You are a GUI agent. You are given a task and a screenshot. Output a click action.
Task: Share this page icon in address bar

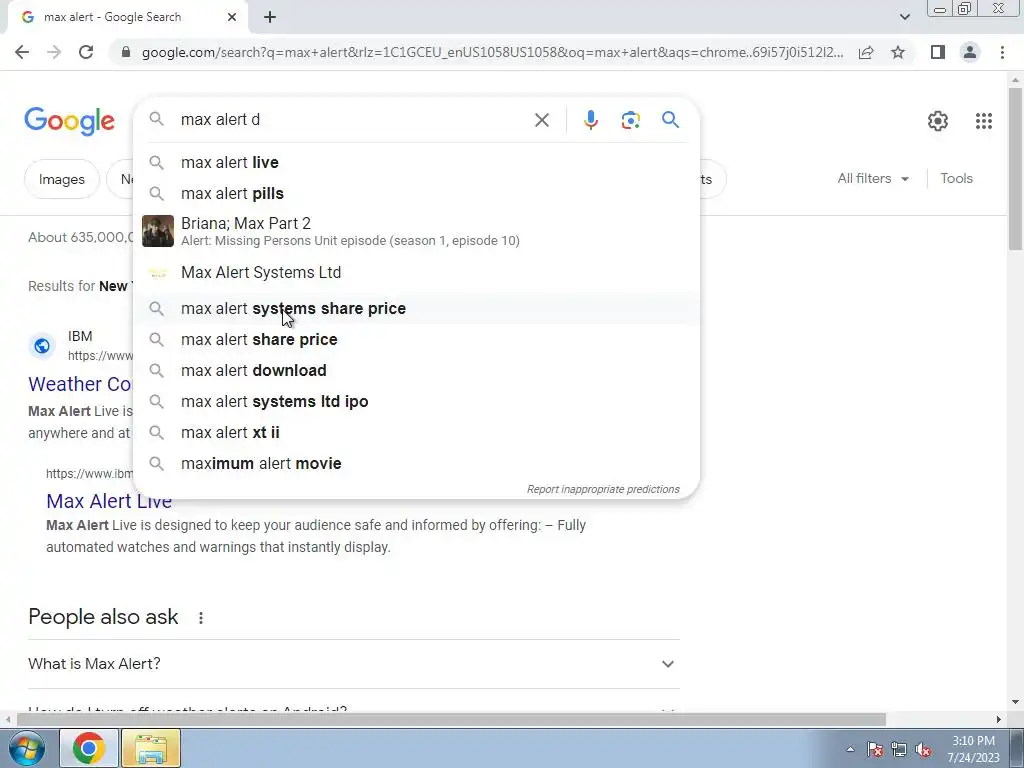pyautogui.click(x=866, y=52)
